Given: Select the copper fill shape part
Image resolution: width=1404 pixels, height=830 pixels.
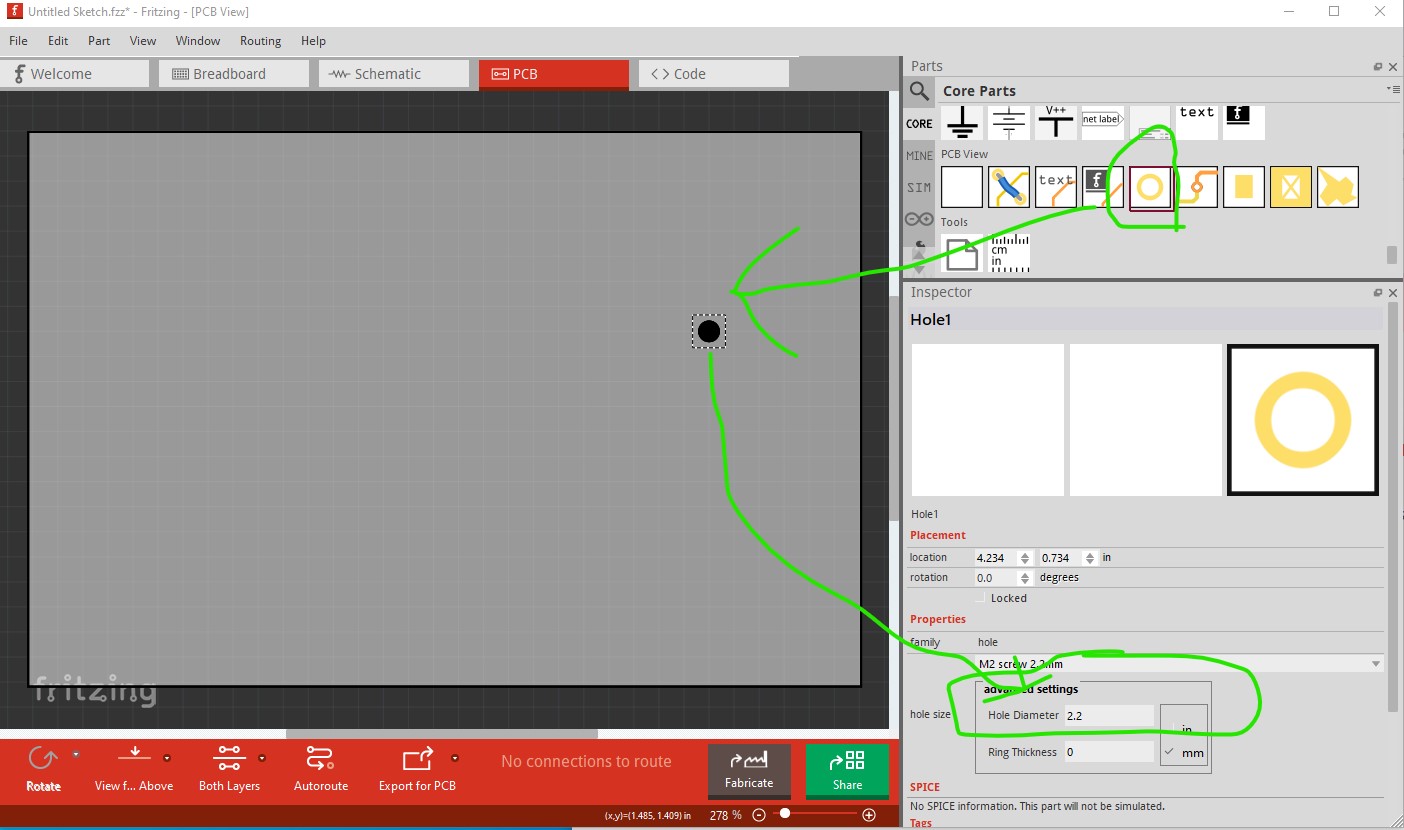Looking at the screenshot, I should click(1338, 187).
